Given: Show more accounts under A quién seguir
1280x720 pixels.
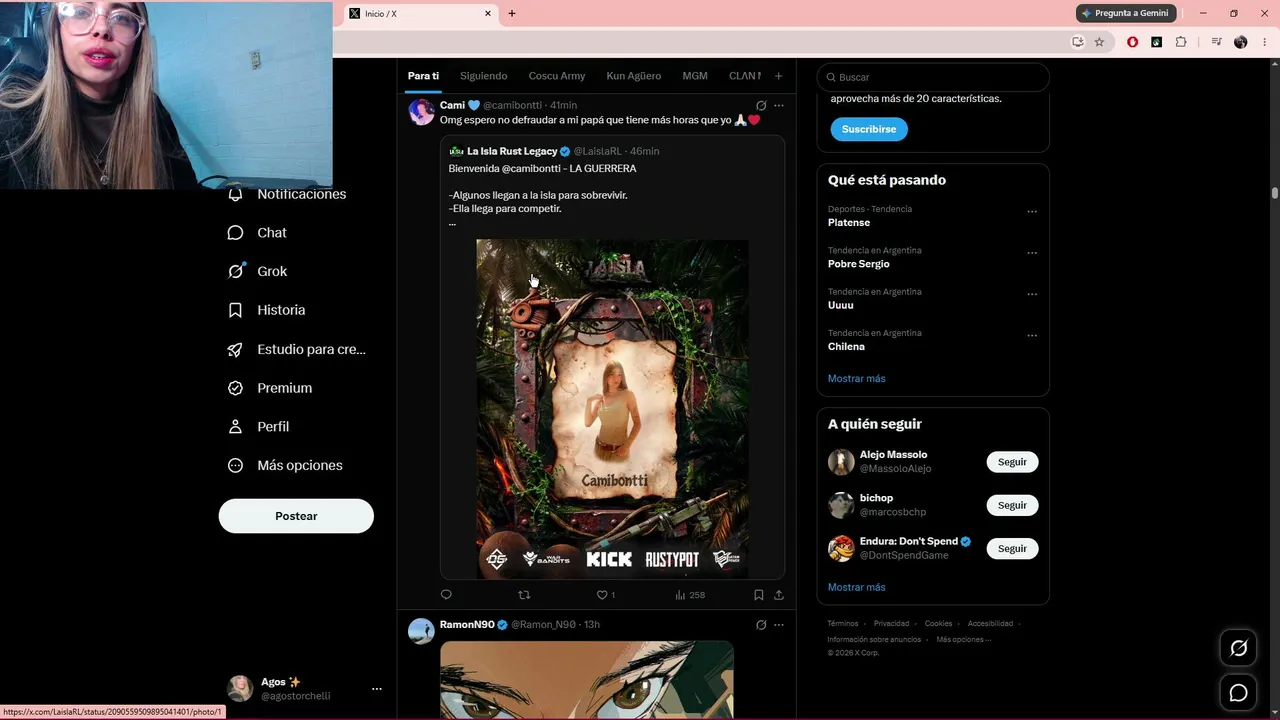Looking at the screenshot, I should point(856,587).
